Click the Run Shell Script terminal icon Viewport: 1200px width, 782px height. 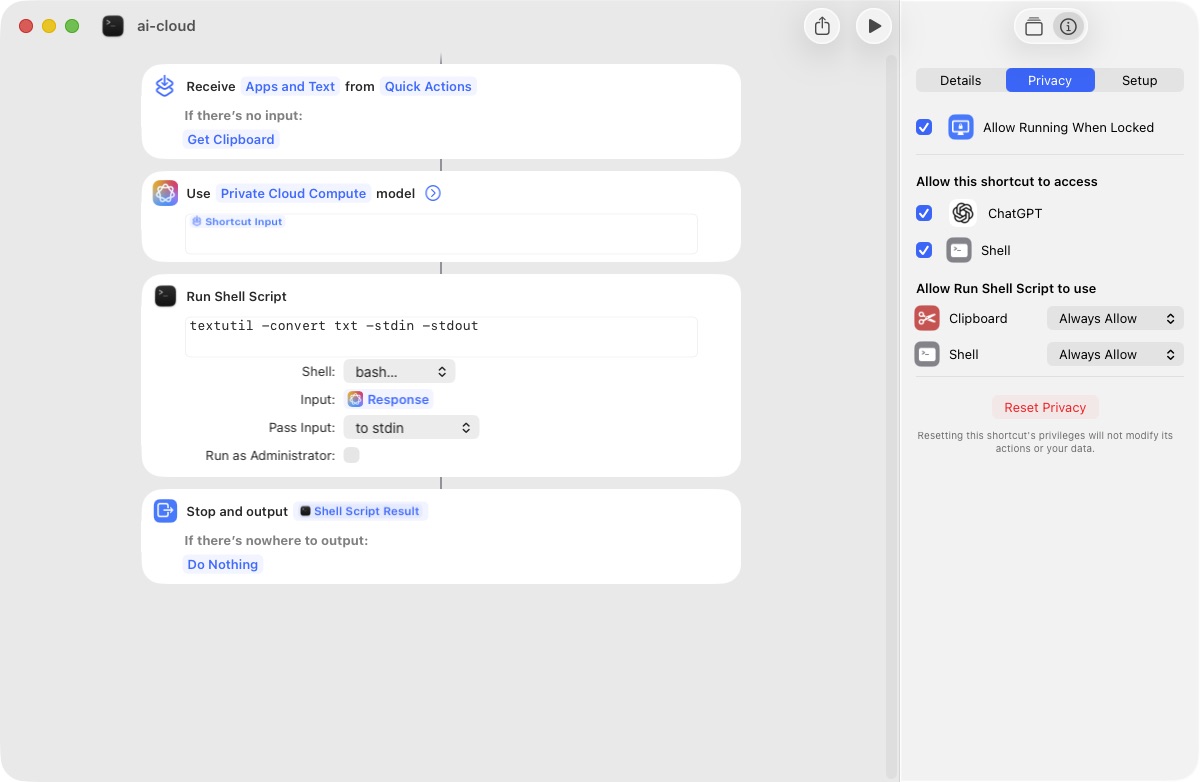click(165, 296)
